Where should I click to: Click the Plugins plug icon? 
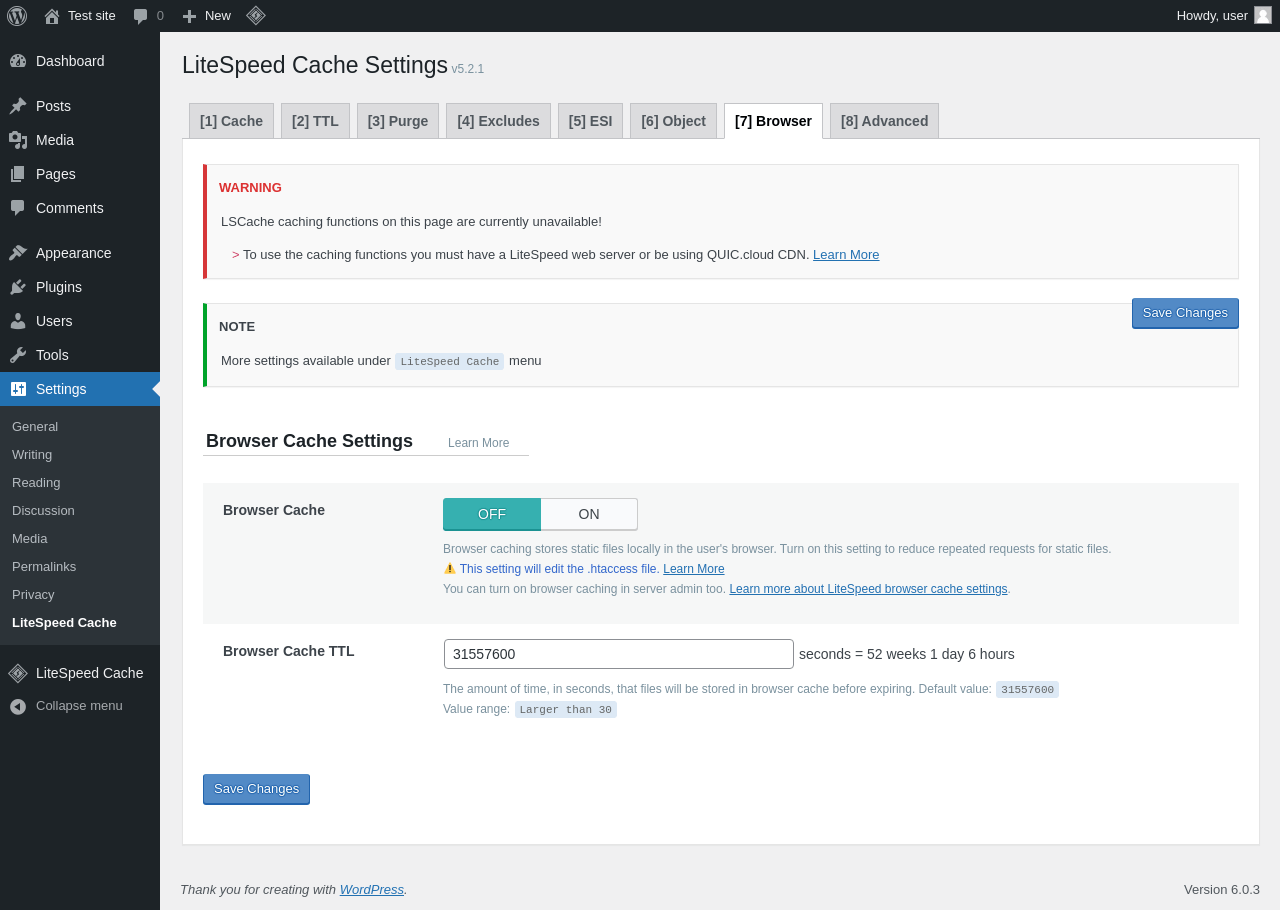[18, 287]
